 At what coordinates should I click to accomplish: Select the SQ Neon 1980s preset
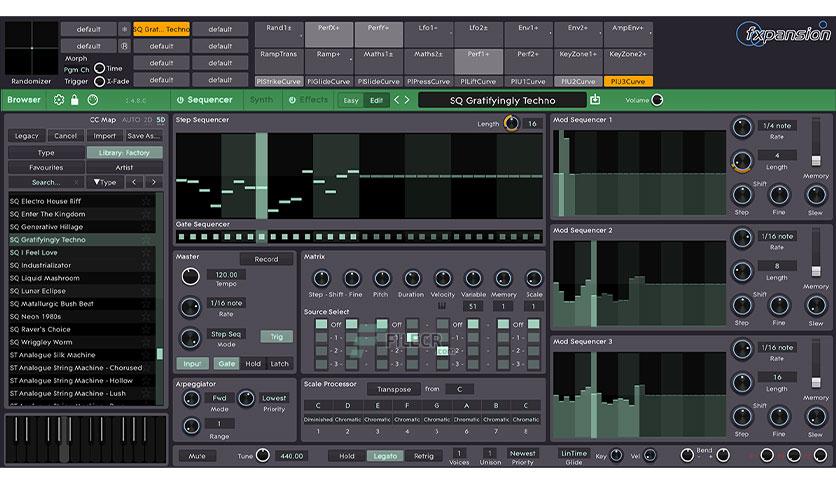pyautogui.click(x=81, y=317)
